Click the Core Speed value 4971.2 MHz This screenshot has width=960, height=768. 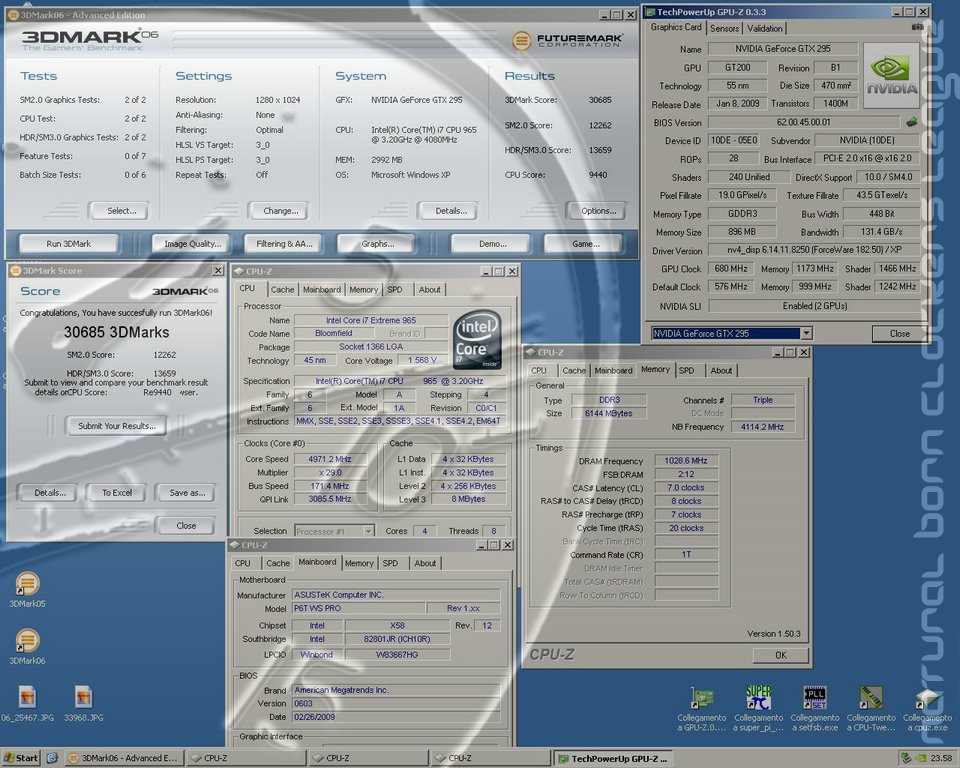pos(329,459)
